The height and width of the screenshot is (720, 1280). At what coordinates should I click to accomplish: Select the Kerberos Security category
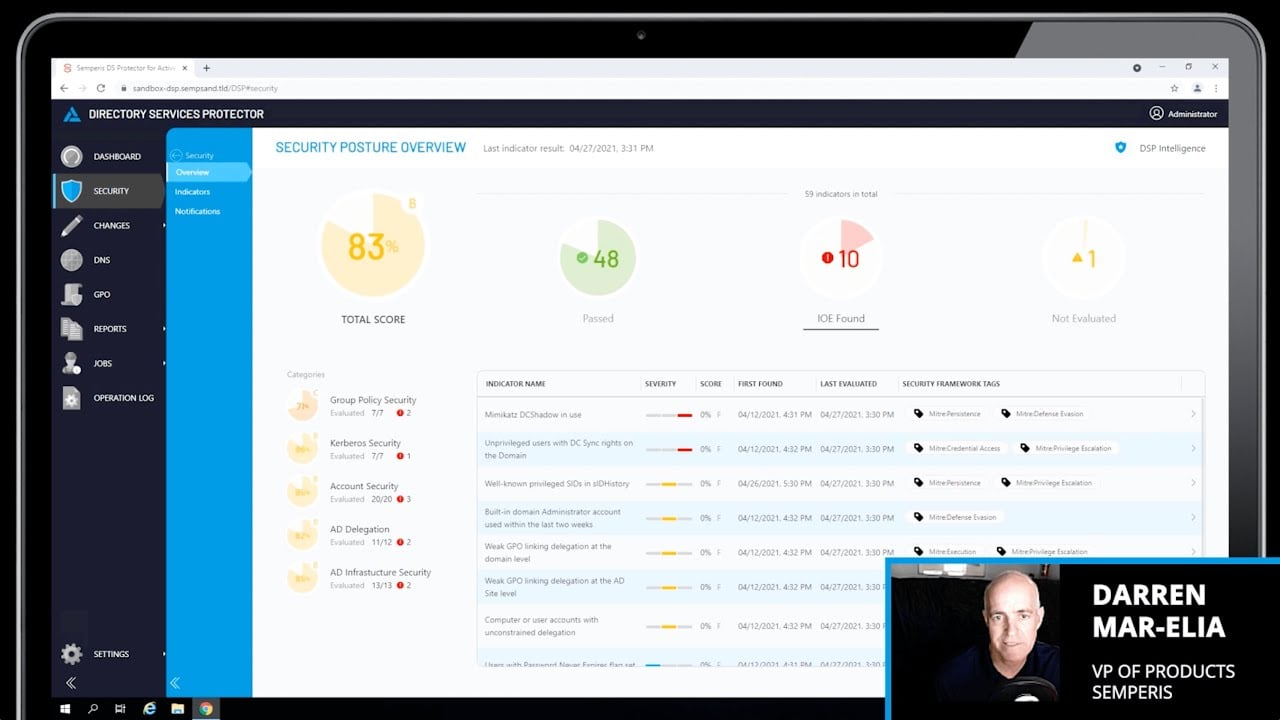tap(365, 443)
